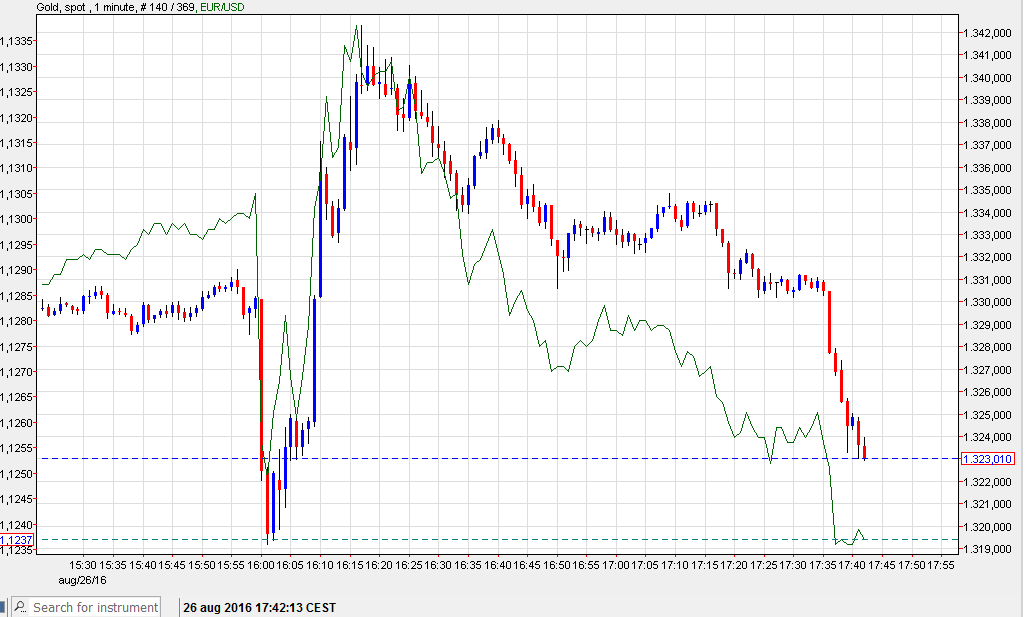Click the blue 1,1237 left-axis price tag

tap(17, 540)
